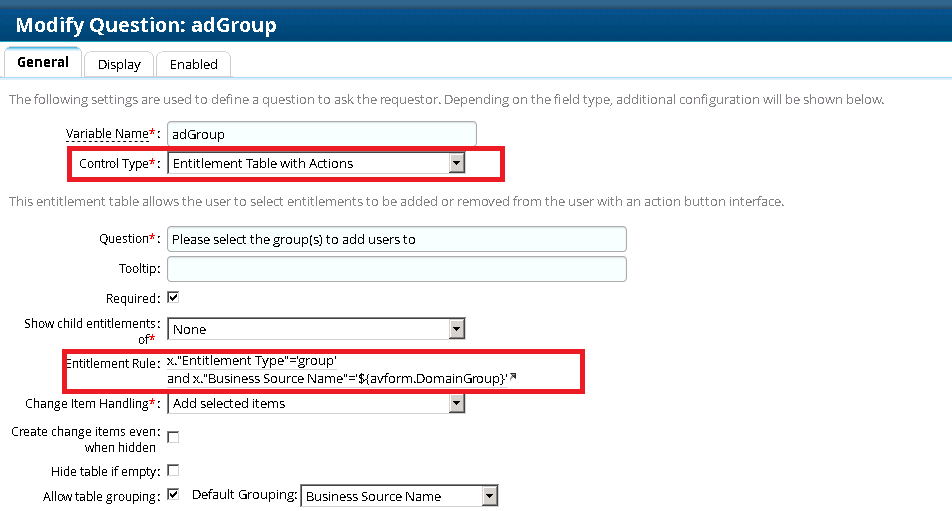
Task: Toggle the Required checkbox
Action: tap(173, 298)
